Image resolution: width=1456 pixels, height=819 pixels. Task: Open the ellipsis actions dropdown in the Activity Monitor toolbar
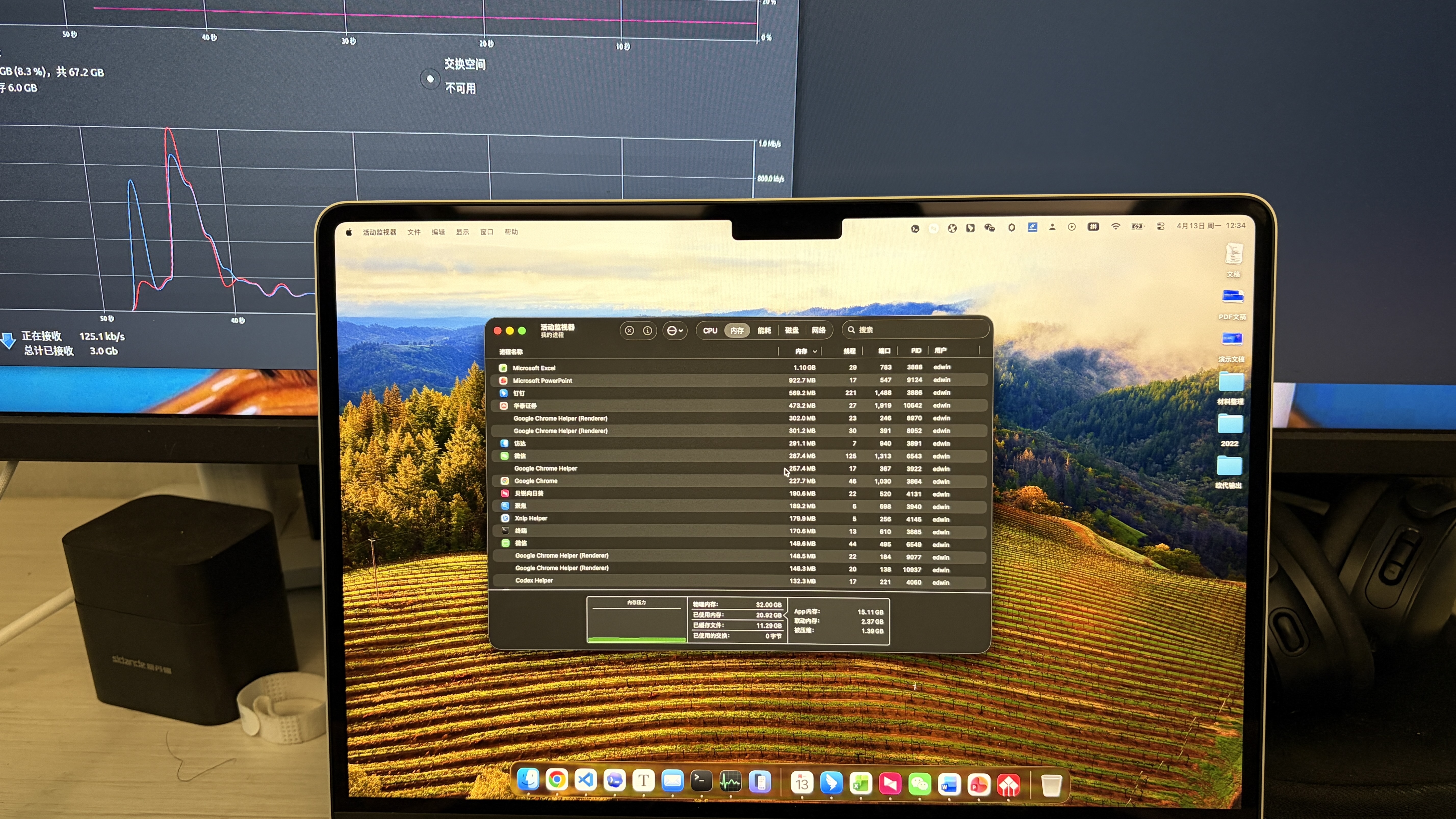[675, 331]
